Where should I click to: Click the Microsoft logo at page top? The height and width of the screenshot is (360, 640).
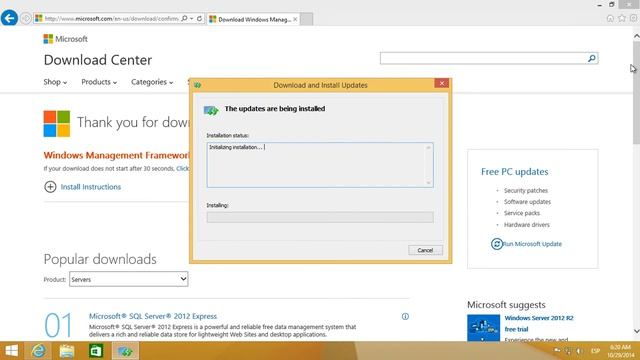point(66,39)
